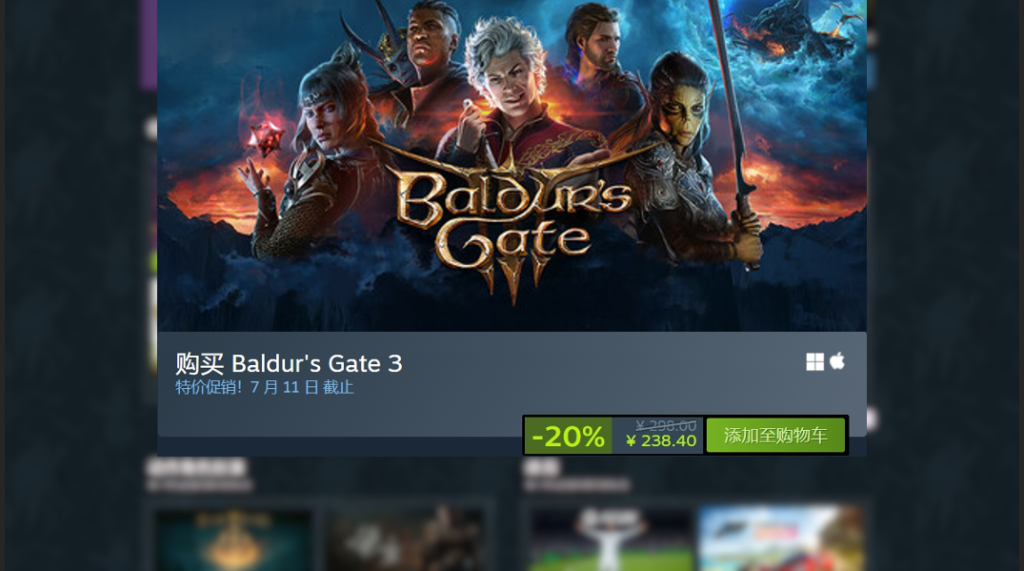
Task: Click the blurred round arrow left of banner
Action: 150,128
